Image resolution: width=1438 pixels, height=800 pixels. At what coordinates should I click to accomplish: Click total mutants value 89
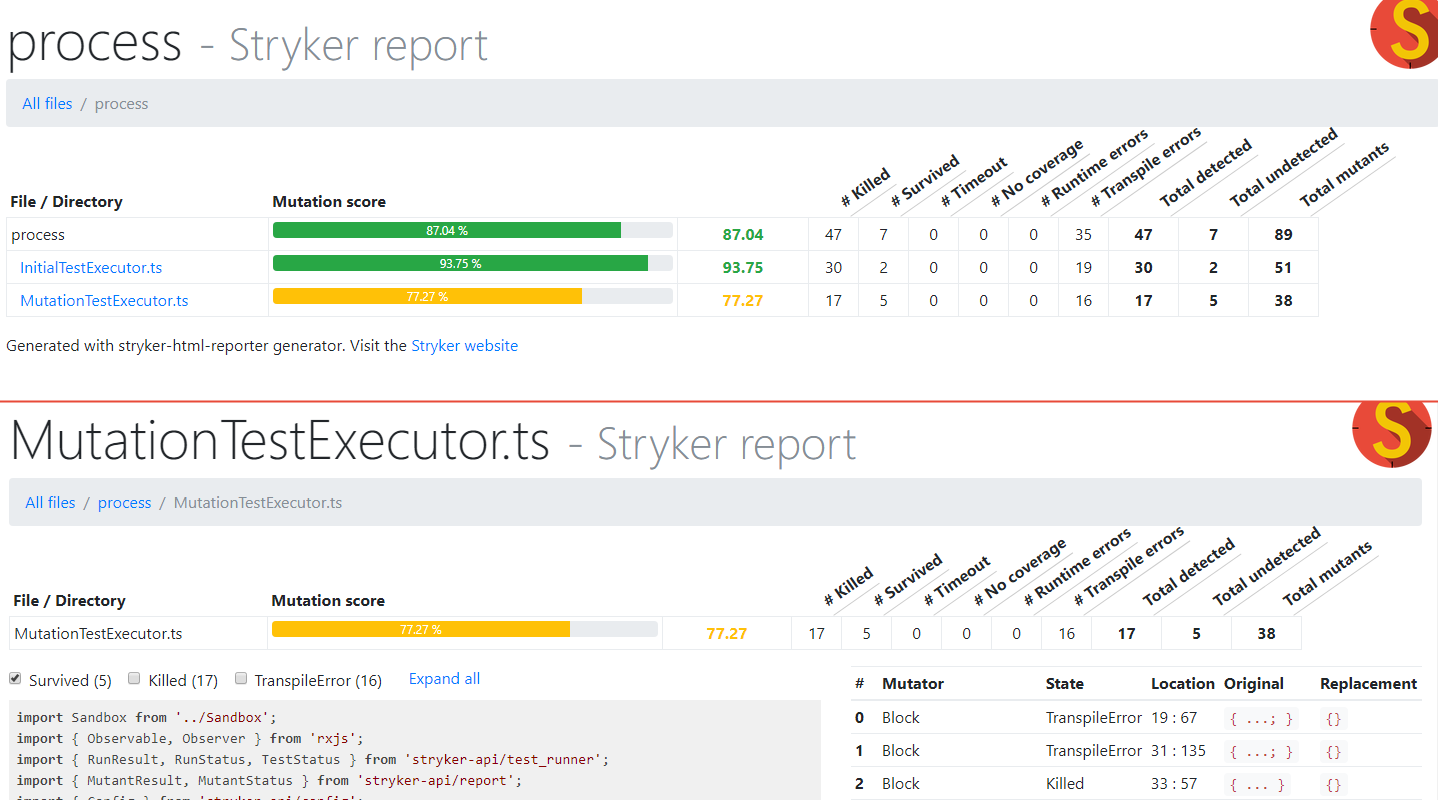click(x=1283, y=234)
